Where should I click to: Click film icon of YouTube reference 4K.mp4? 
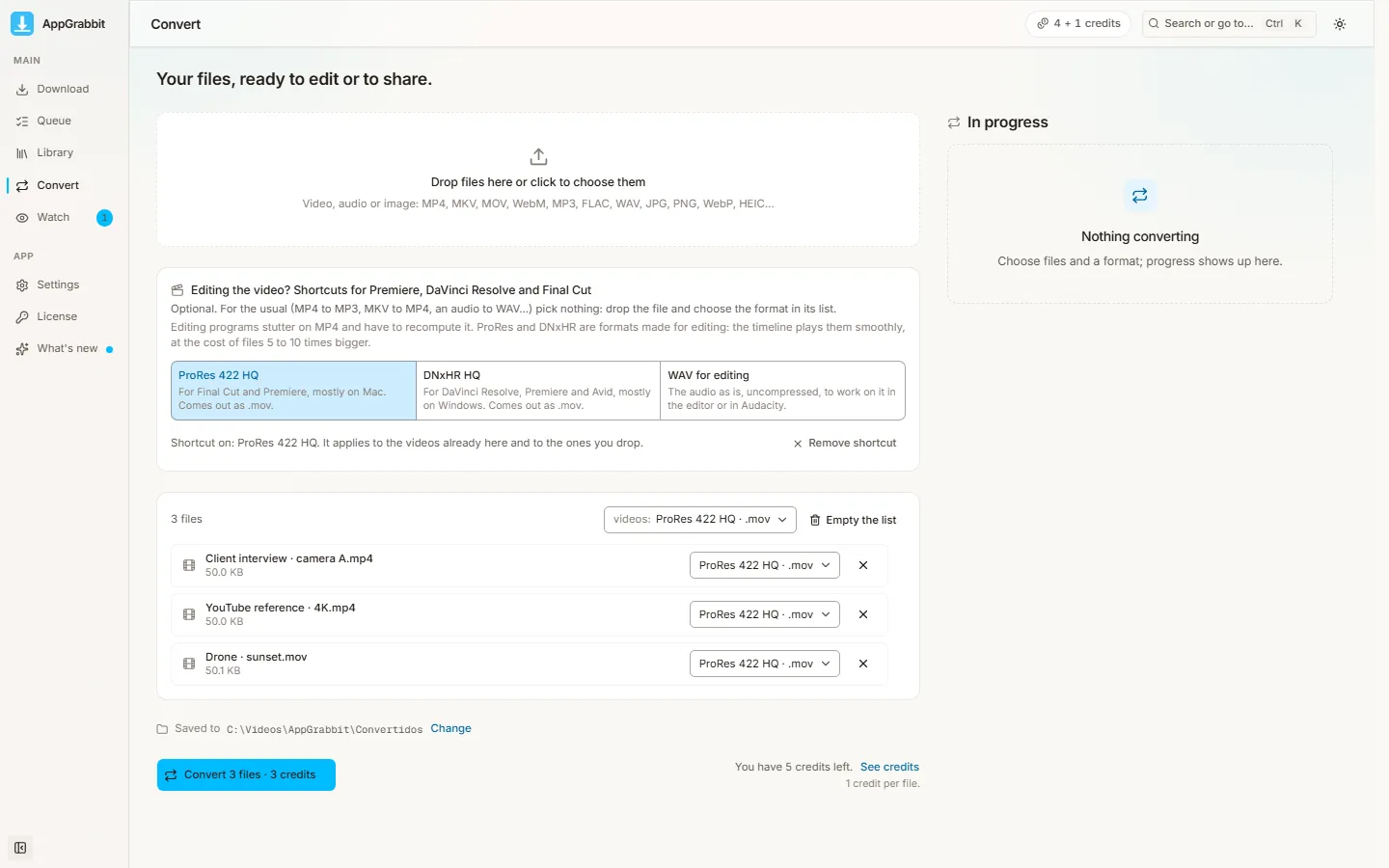pyautogui.click(x=189, y=614)
